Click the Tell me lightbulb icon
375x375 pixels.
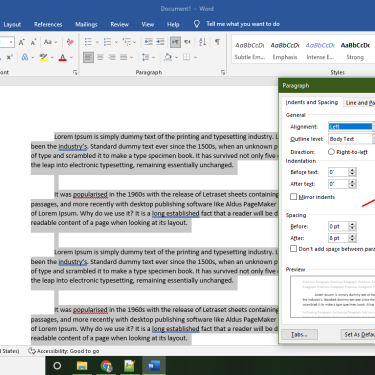point(197,24)
